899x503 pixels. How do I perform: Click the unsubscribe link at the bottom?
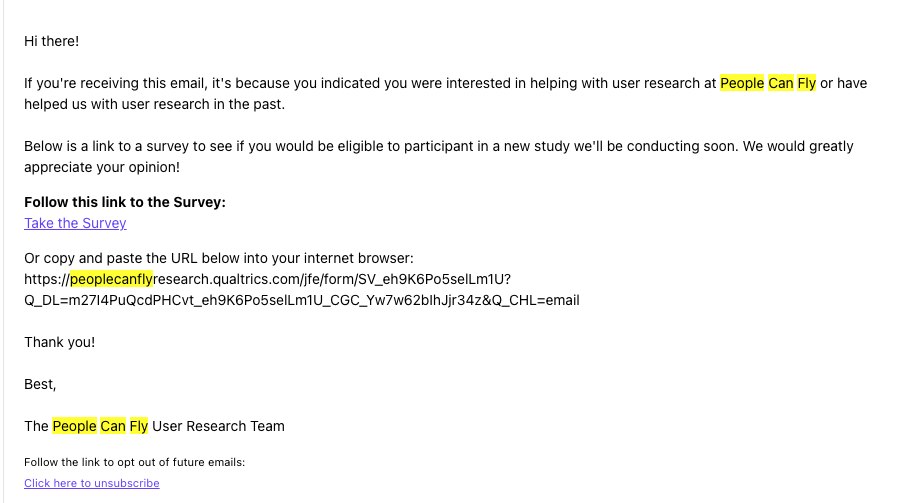[x=92, y=483]
